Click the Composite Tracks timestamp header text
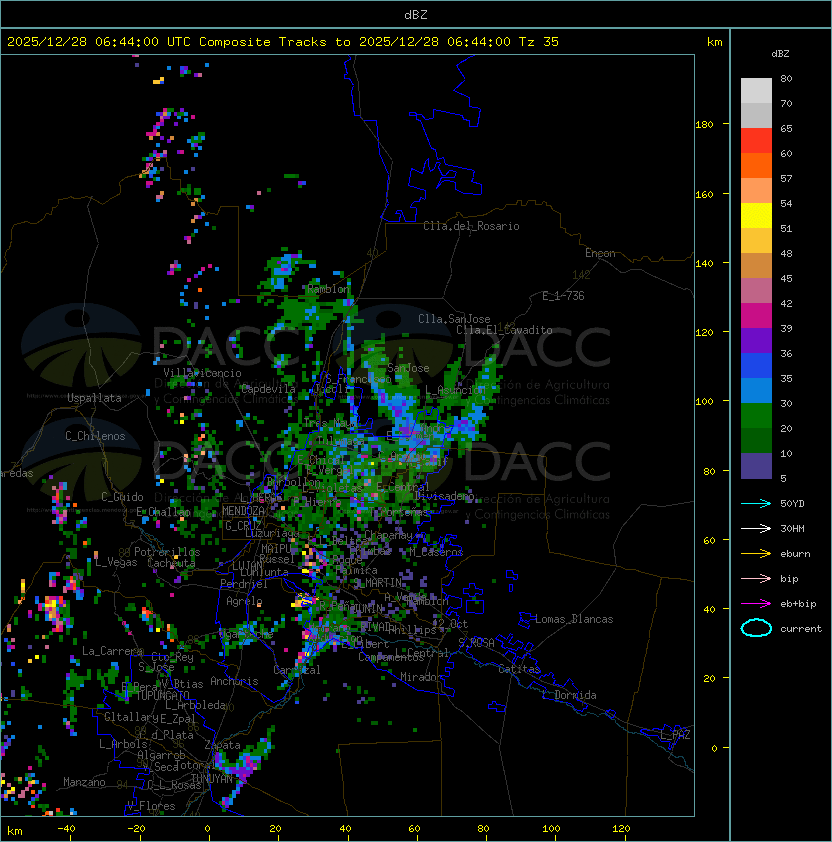Image resolution: width=832 pixels, height=842 pixels. click(283, 42)
